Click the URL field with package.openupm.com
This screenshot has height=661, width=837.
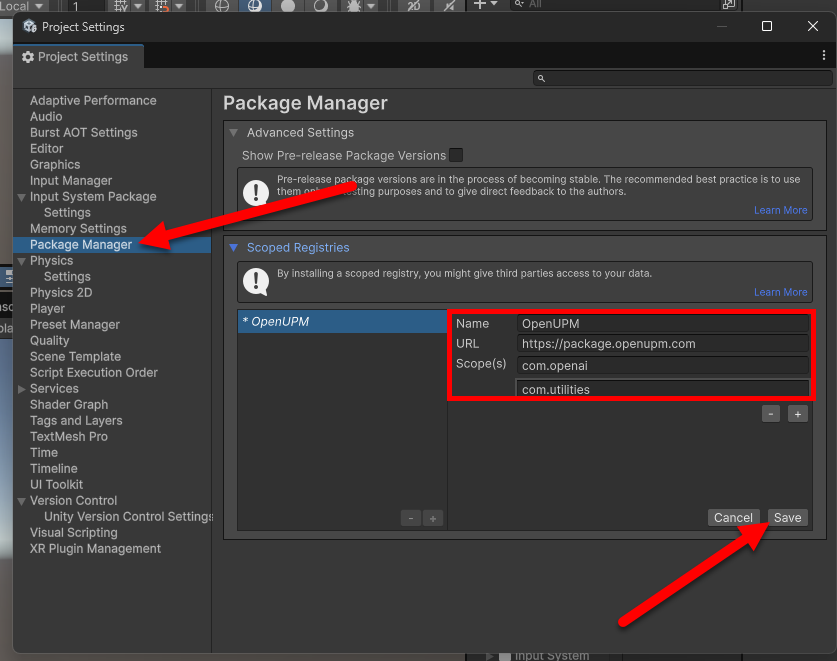[x=663, y=344]
